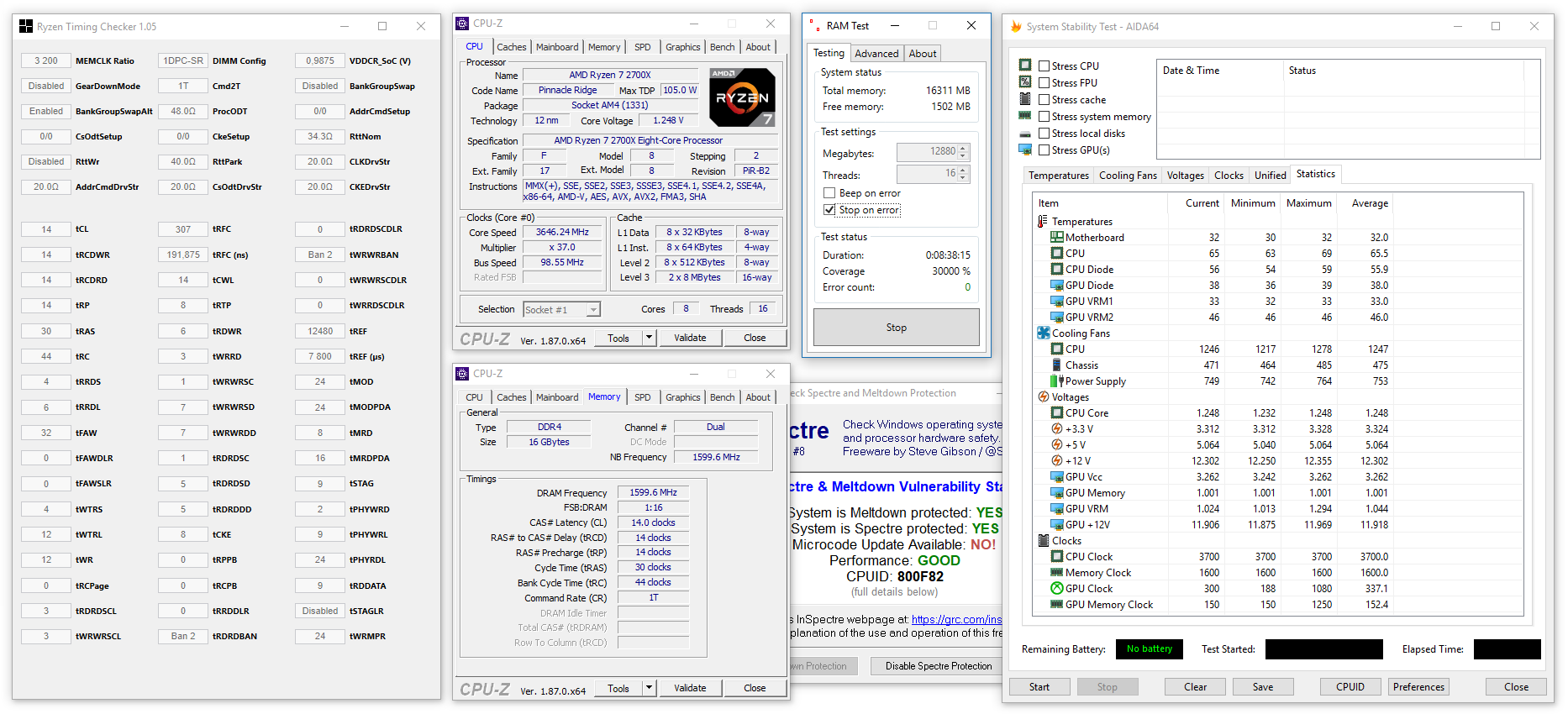Enable the Stress local disks checkbox
Image resolution: width=1568 pixels, height=714 pixels.
[1044, 134]
